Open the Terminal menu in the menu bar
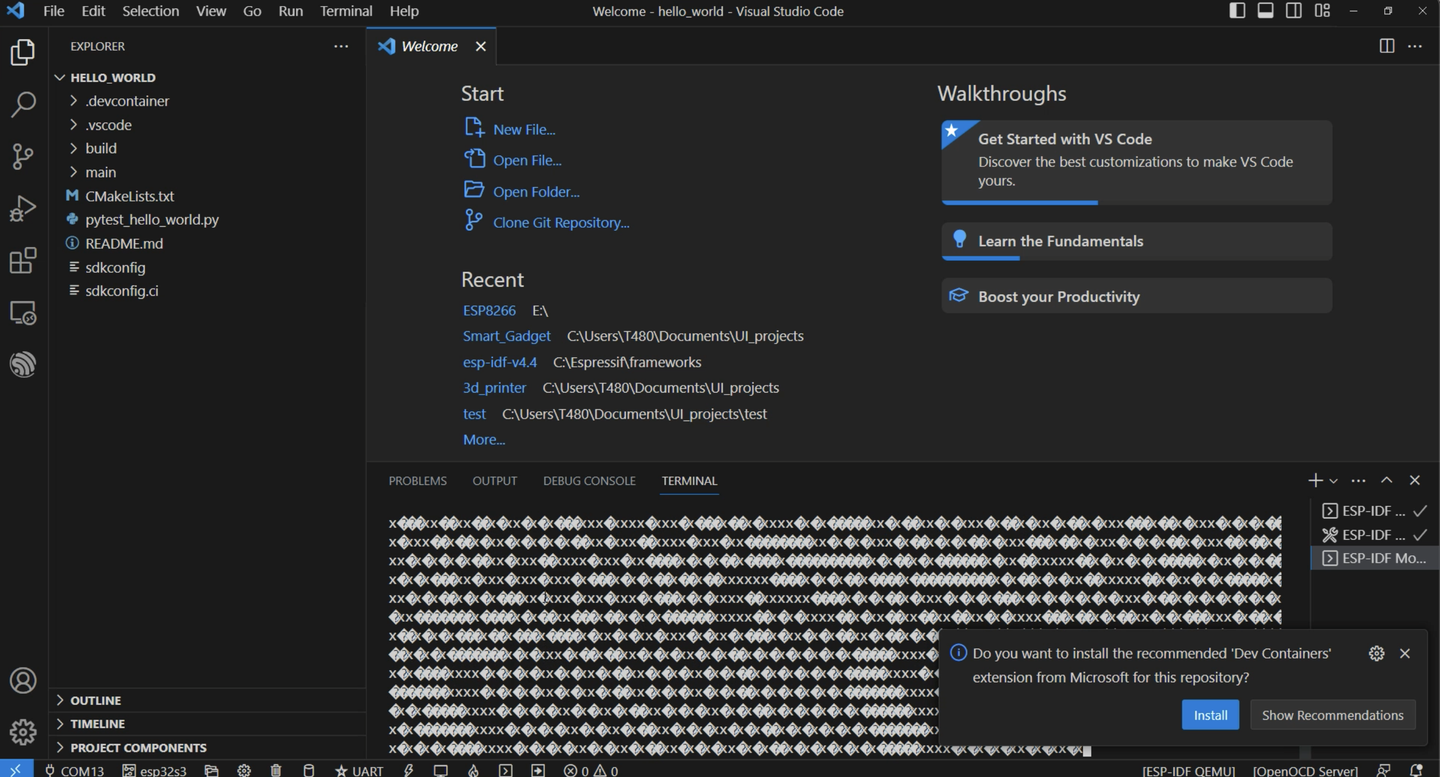 [346, 11]
